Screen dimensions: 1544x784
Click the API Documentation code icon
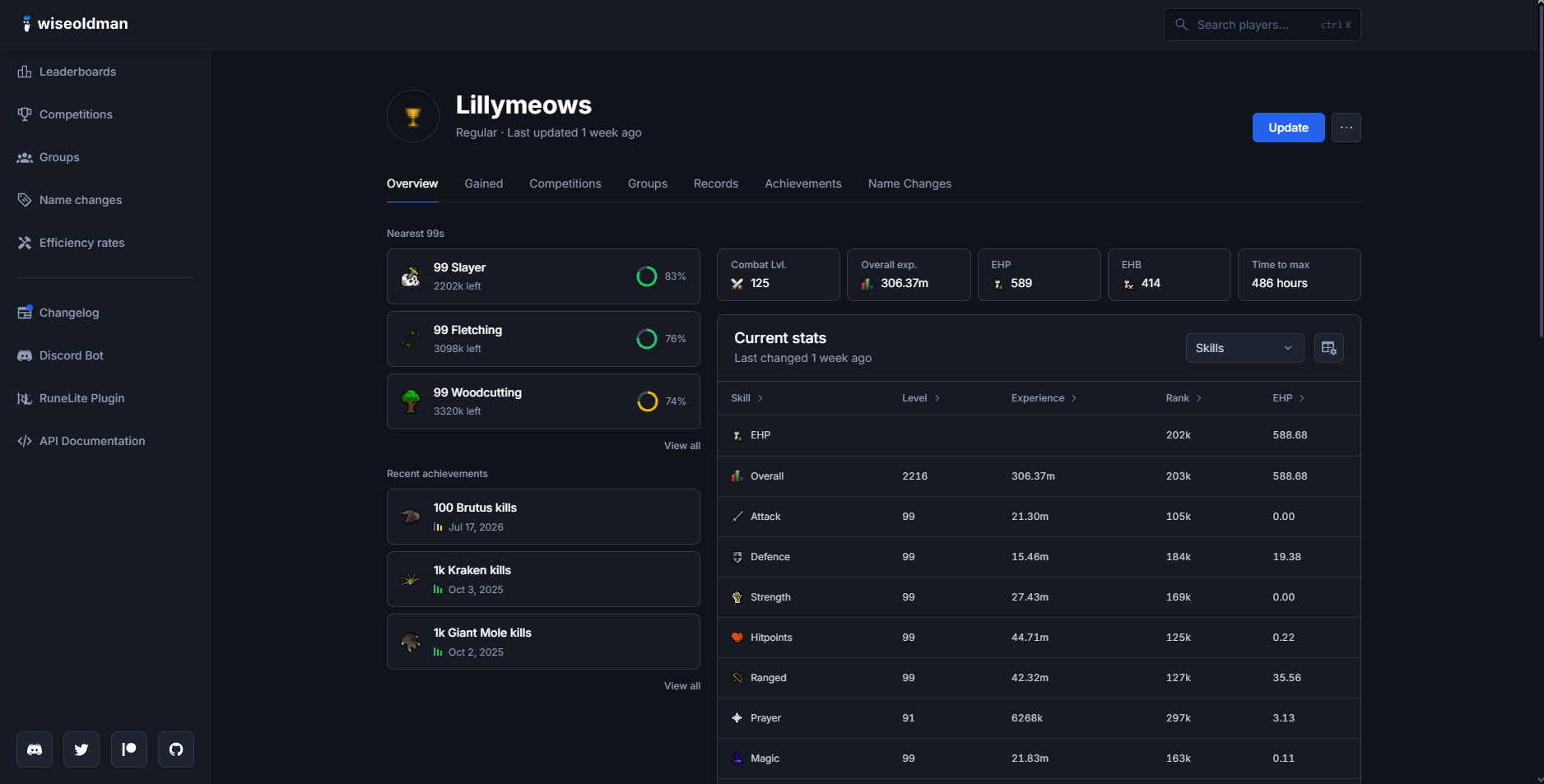coord(25,441)
